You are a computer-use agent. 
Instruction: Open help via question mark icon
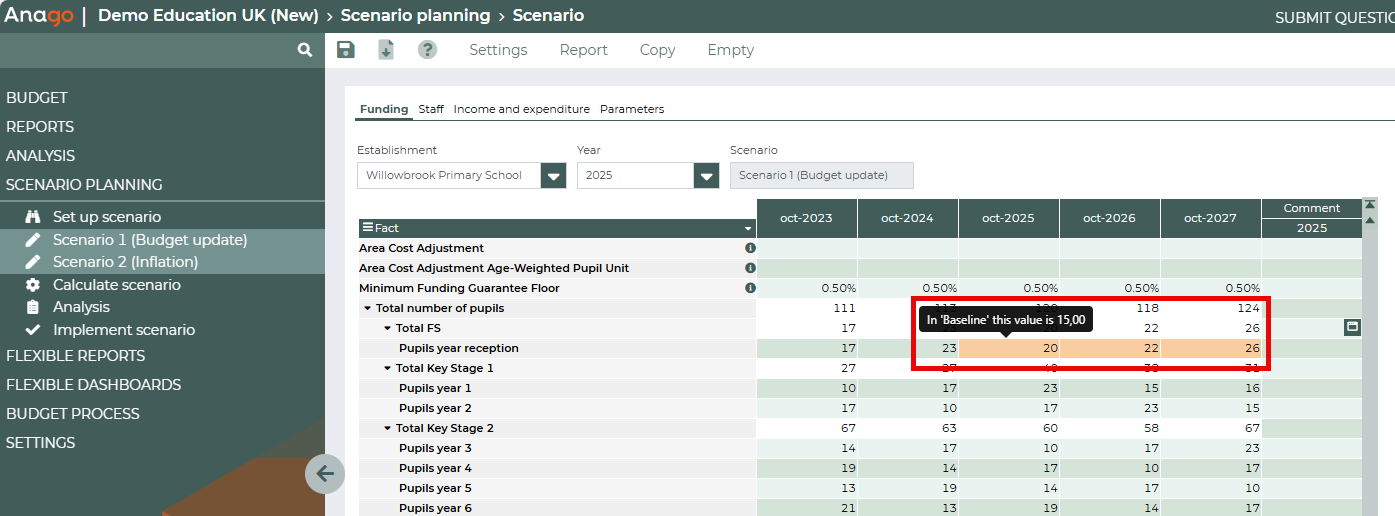coord(427,50)
